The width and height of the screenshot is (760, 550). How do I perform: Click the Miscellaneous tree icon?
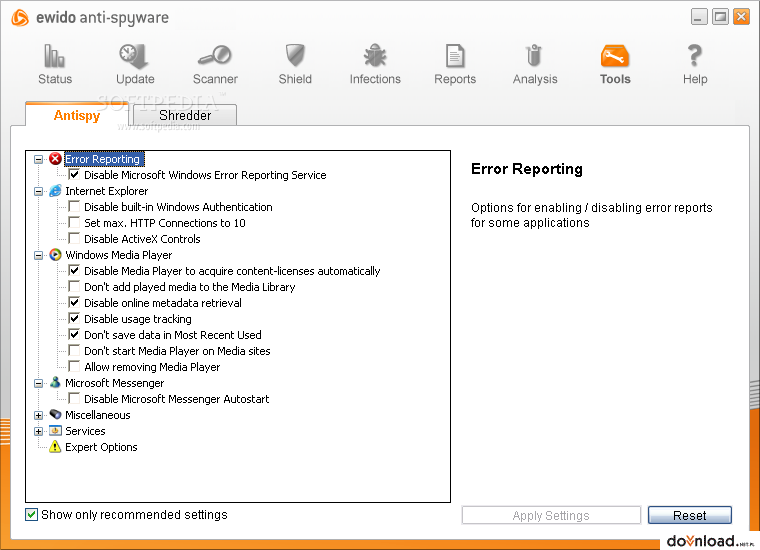(55, 415)
